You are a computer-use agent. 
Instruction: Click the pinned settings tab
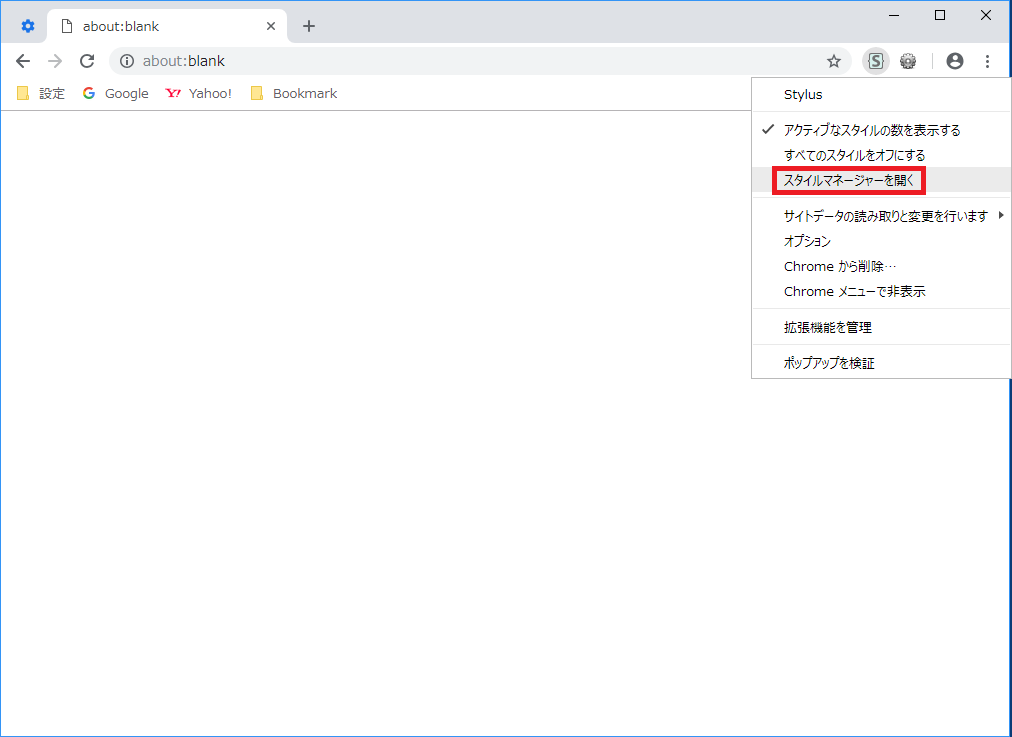[28, 26]
